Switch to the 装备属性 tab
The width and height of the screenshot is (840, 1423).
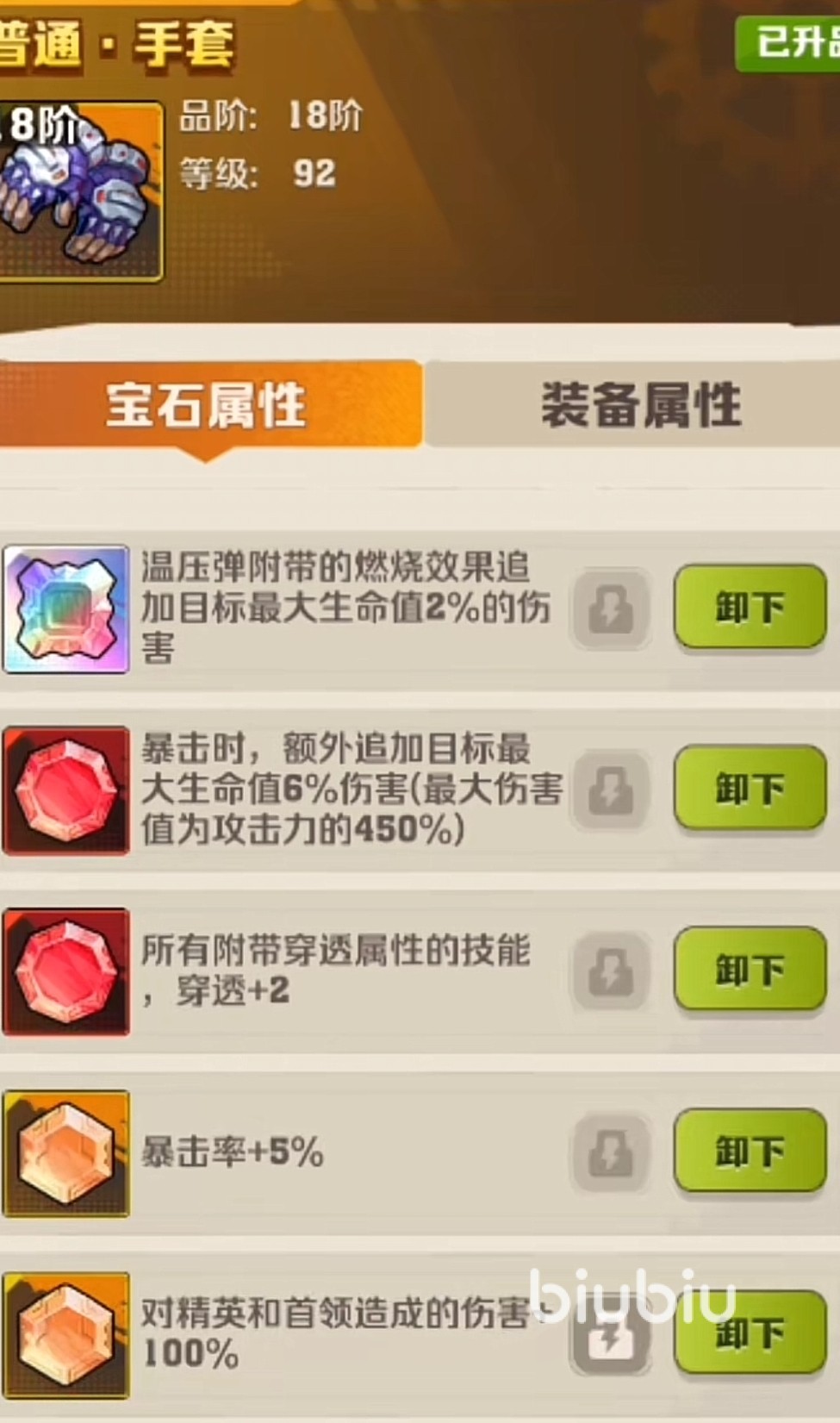(x=638, y=404)
